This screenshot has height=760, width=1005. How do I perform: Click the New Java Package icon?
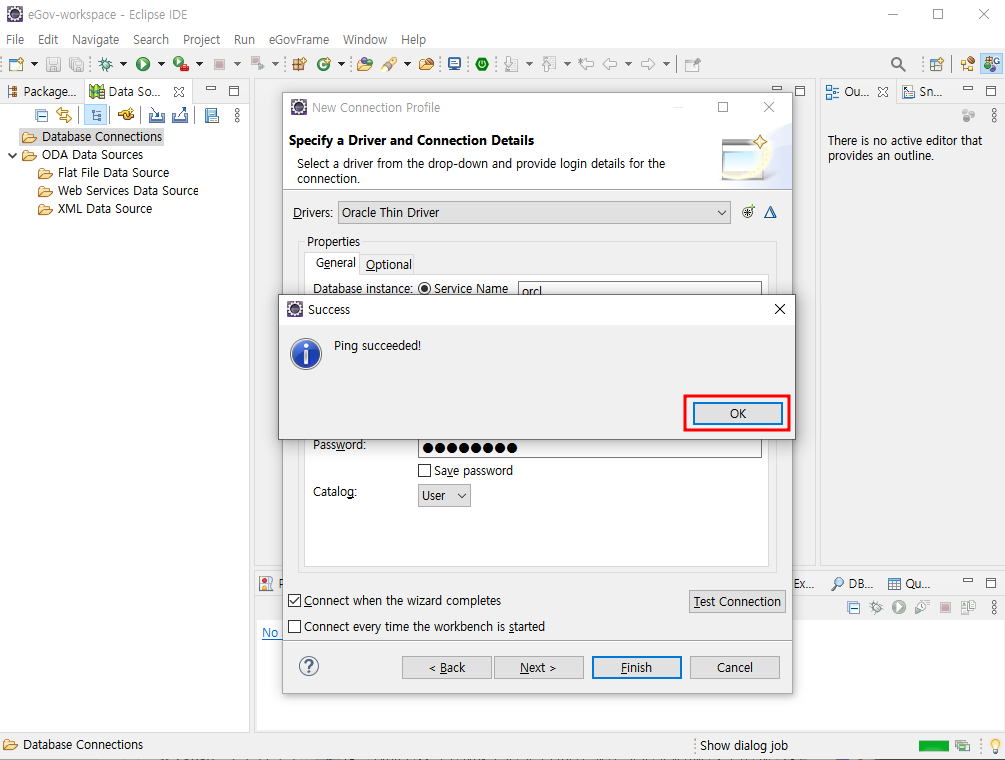click(299, 64)
